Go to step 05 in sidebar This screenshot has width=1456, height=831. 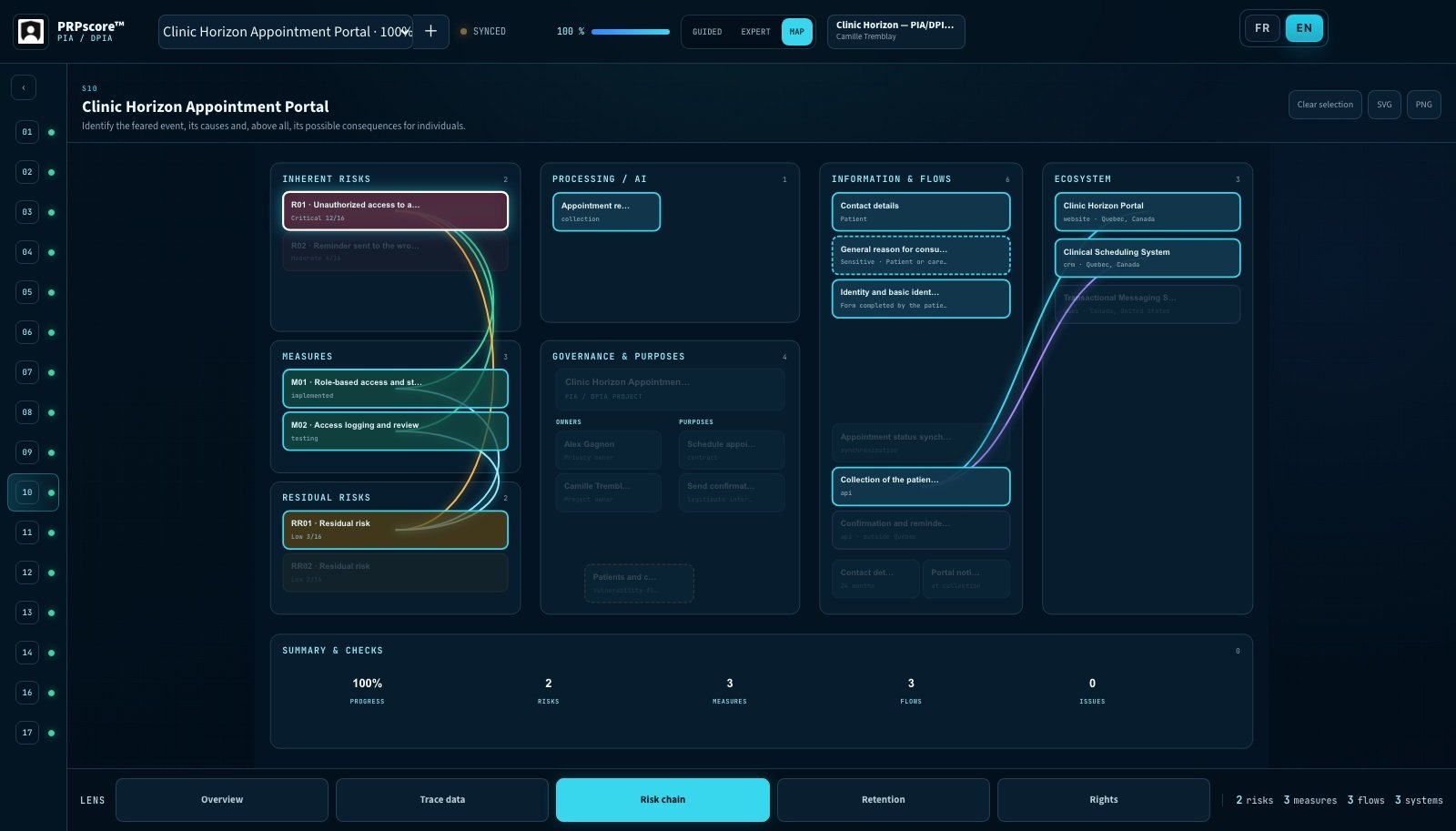tap(27, 292)
